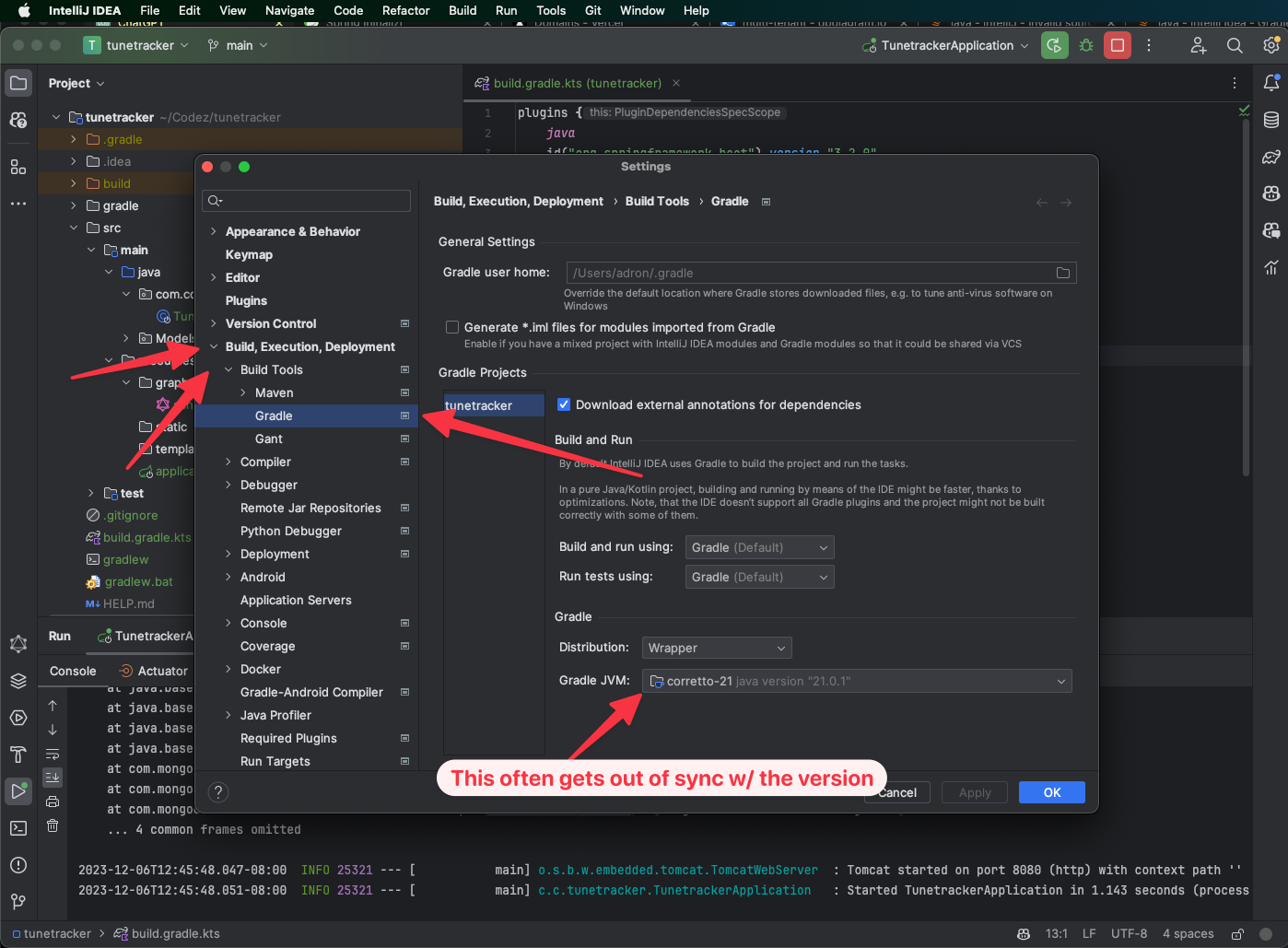Screen dimensions: 1288x948
Task: Clear console with trash icon
Action: 53,825
